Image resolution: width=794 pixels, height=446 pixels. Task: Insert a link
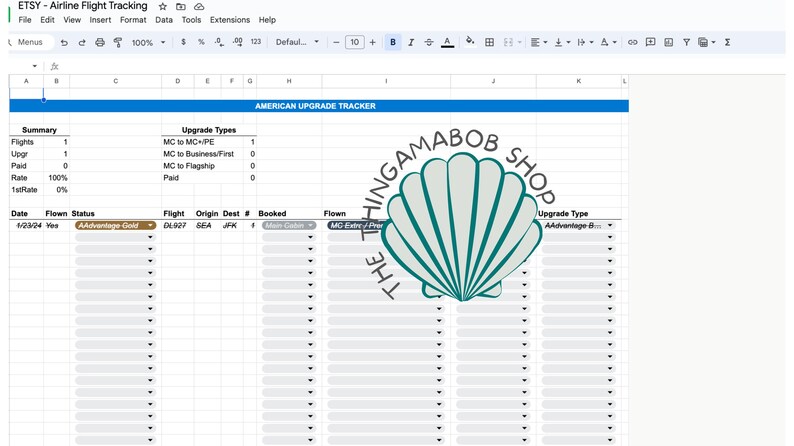coord(632,43)
